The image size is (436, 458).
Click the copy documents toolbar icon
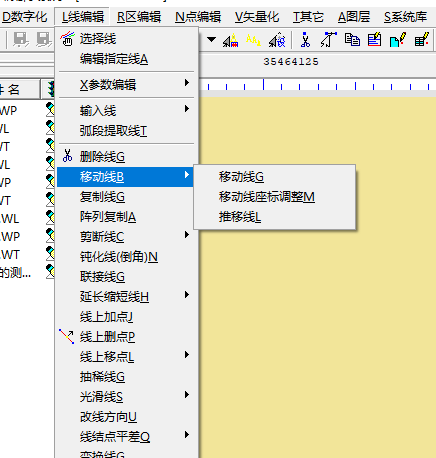pyautogui.click(x=352, y=40)
